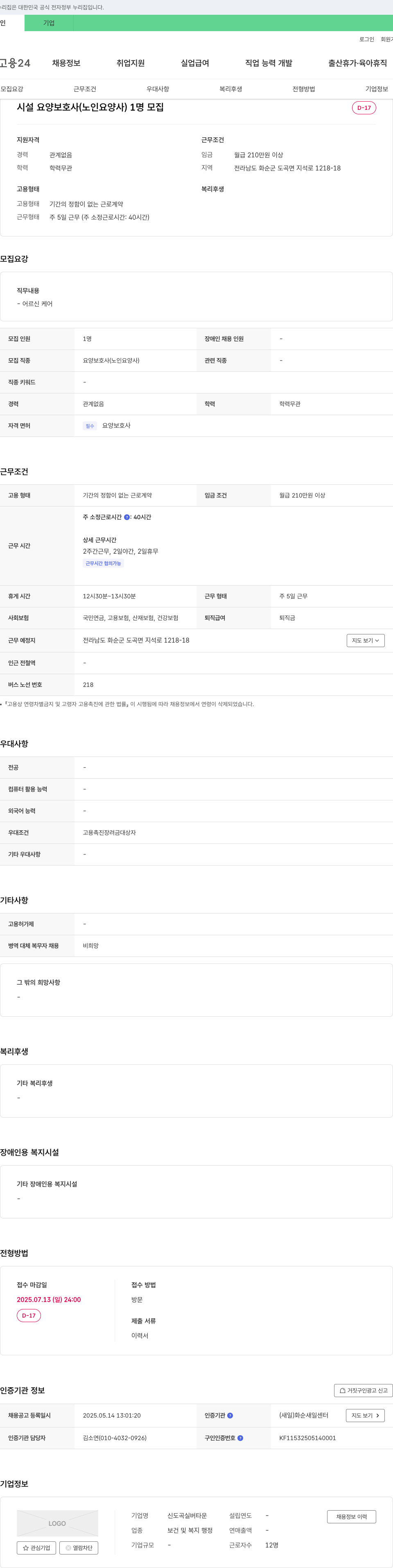393x1568 pixels.
Task: Open the 지도 보기 dropdown for 근무 예정지
Action: pos(366,640)
